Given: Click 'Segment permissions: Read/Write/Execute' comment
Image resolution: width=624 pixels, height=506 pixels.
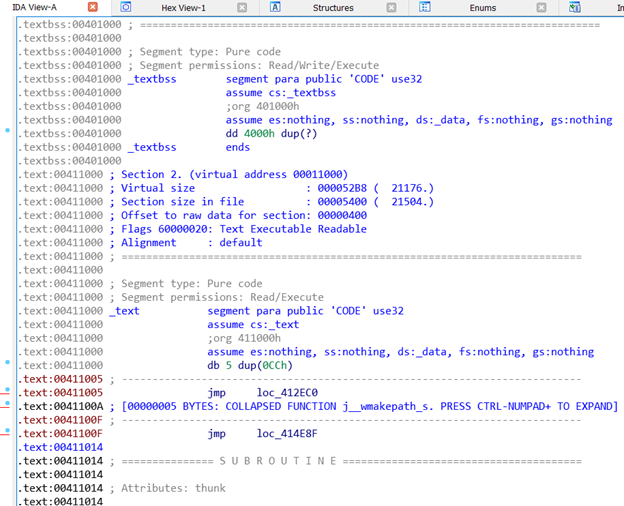Looking at the screenshot, I should pyautogui.click(x=259, y=65).
